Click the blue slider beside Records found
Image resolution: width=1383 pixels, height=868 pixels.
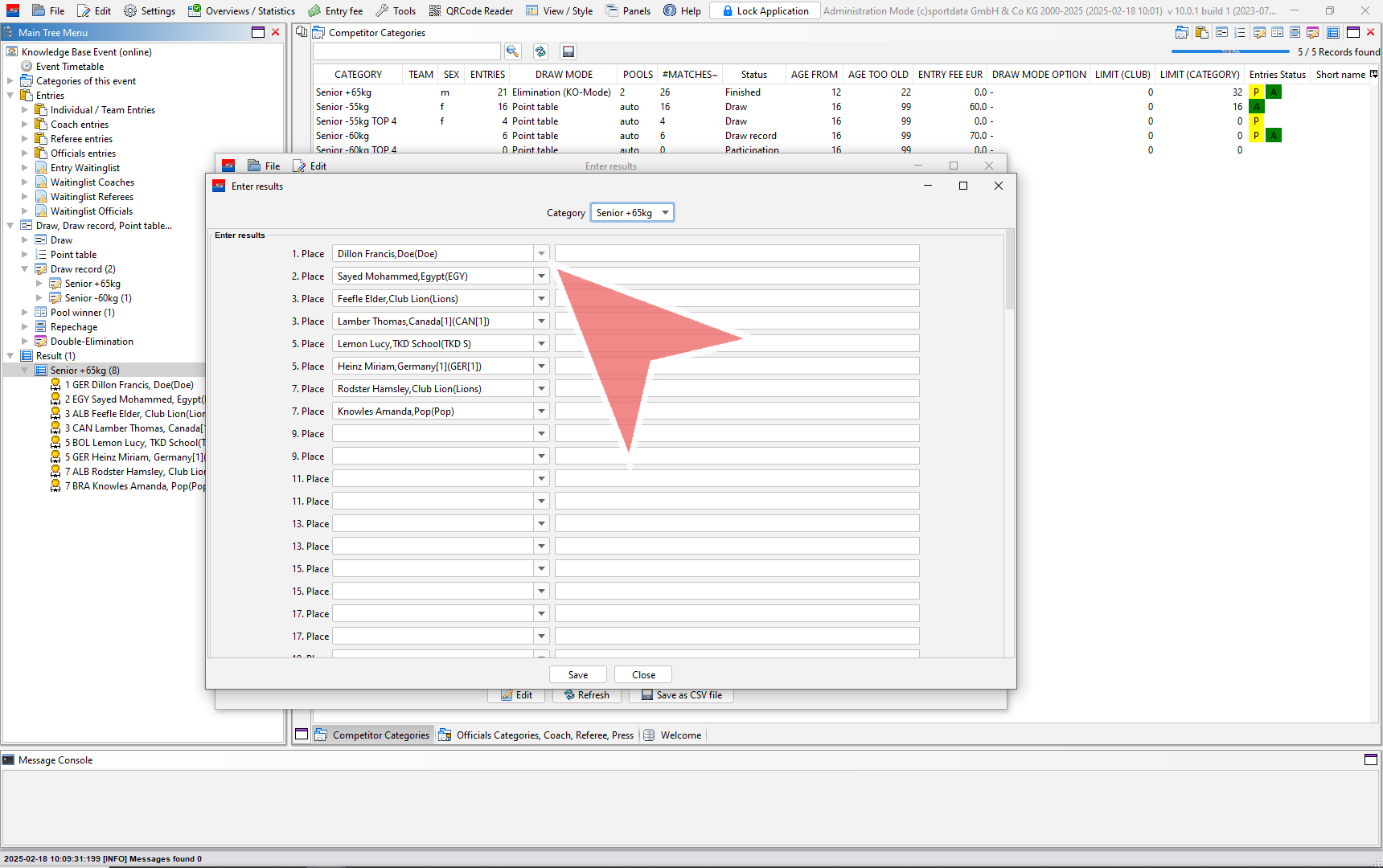click(1230, 51)
